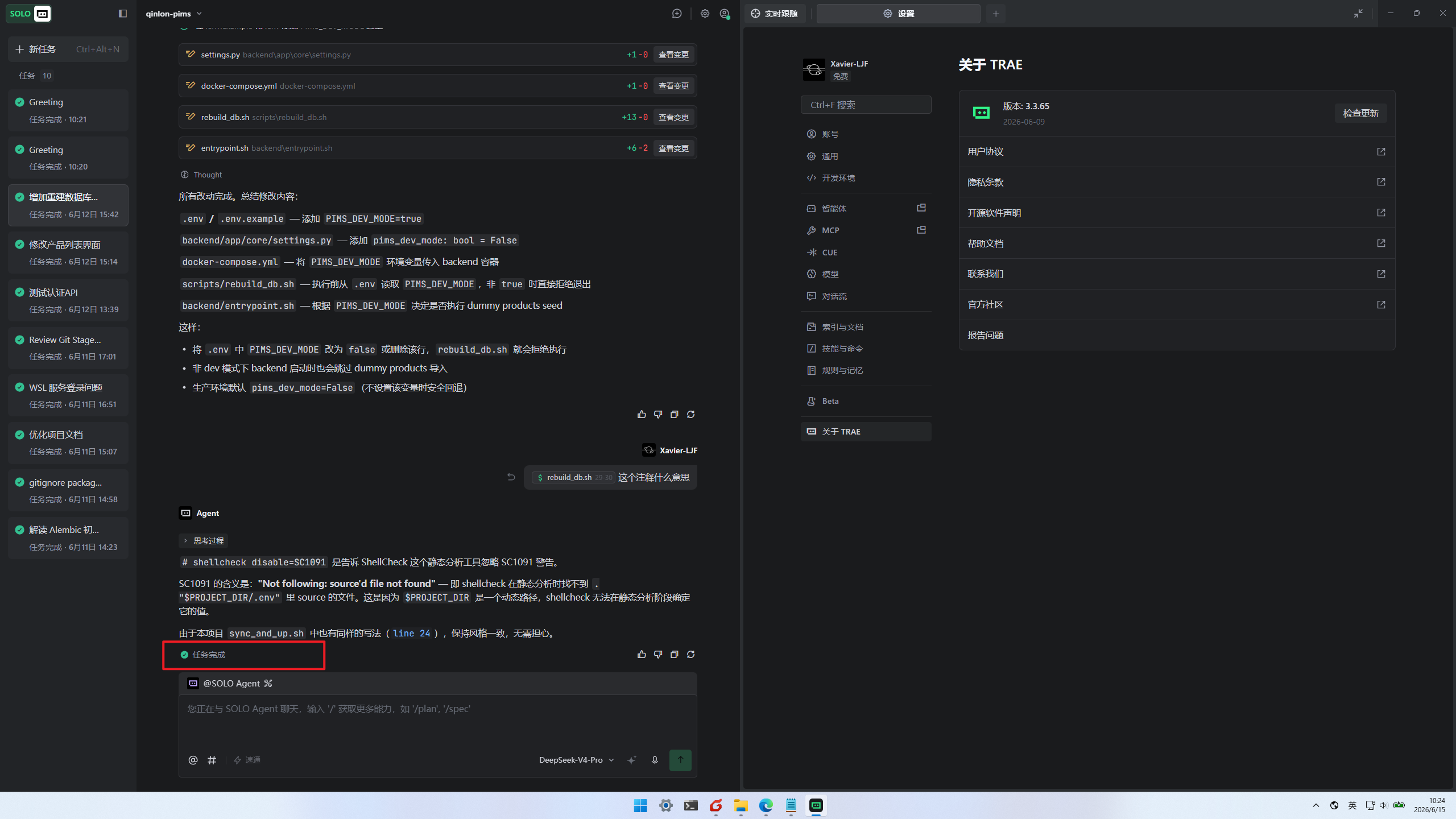Open Microsoft Edge from taskbar
This screenshot has width=1456, height=819.
(766, 805)
